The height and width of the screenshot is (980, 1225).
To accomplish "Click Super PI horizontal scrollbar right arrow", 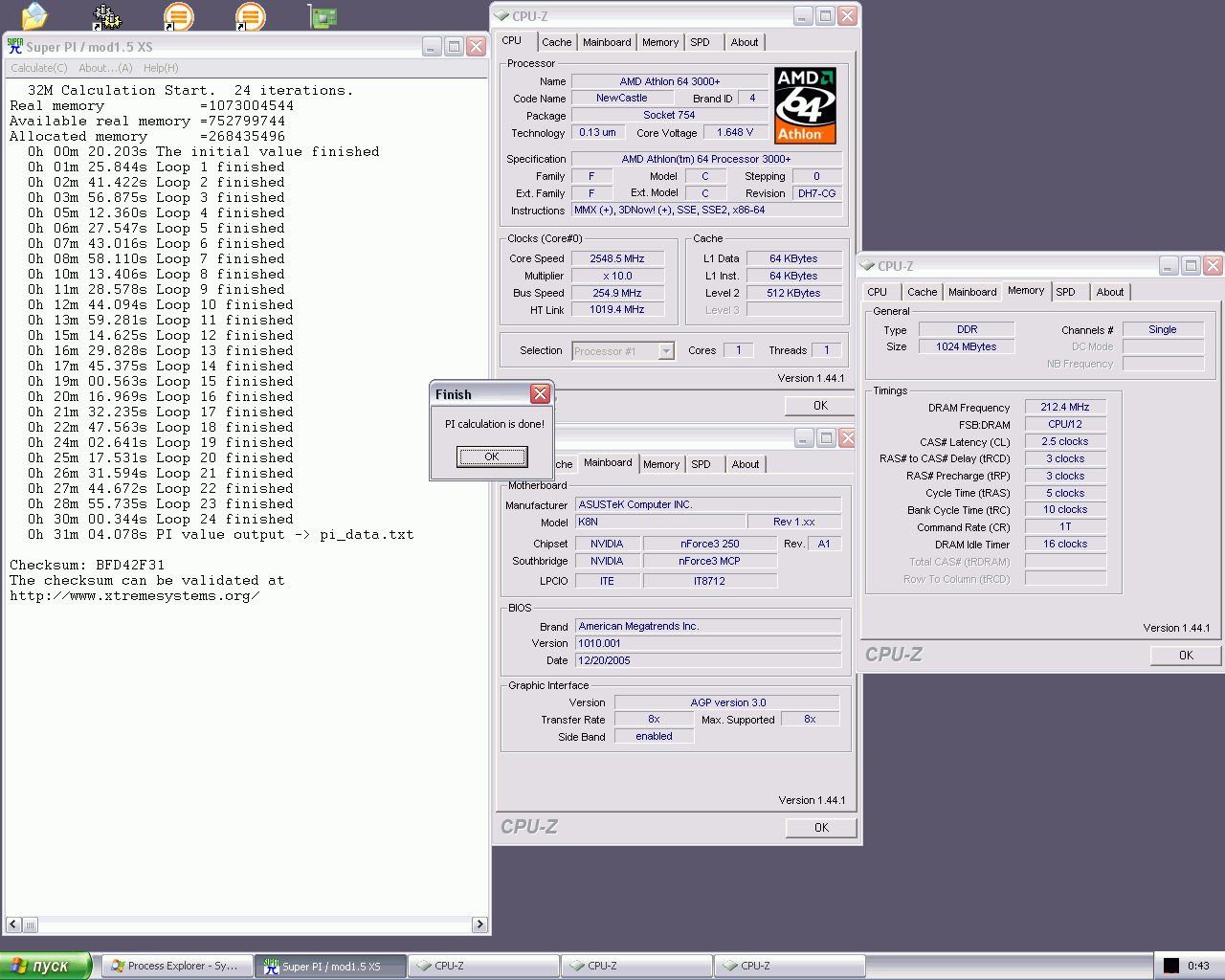I will click(479, 924).
